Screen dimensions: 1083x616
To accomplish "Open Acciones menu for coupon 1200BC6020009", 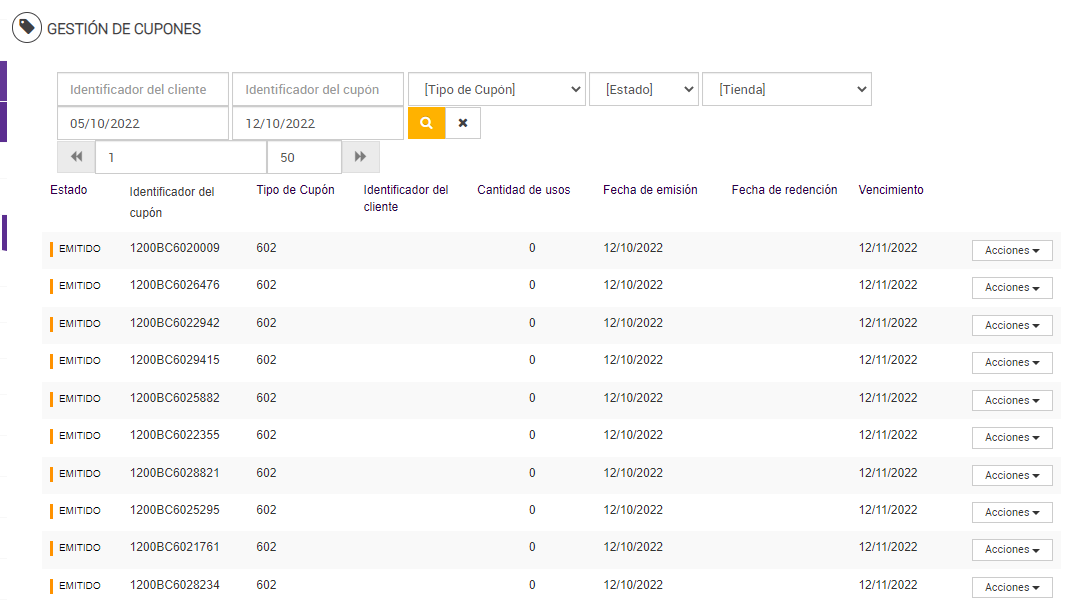I will [1012, 250].
